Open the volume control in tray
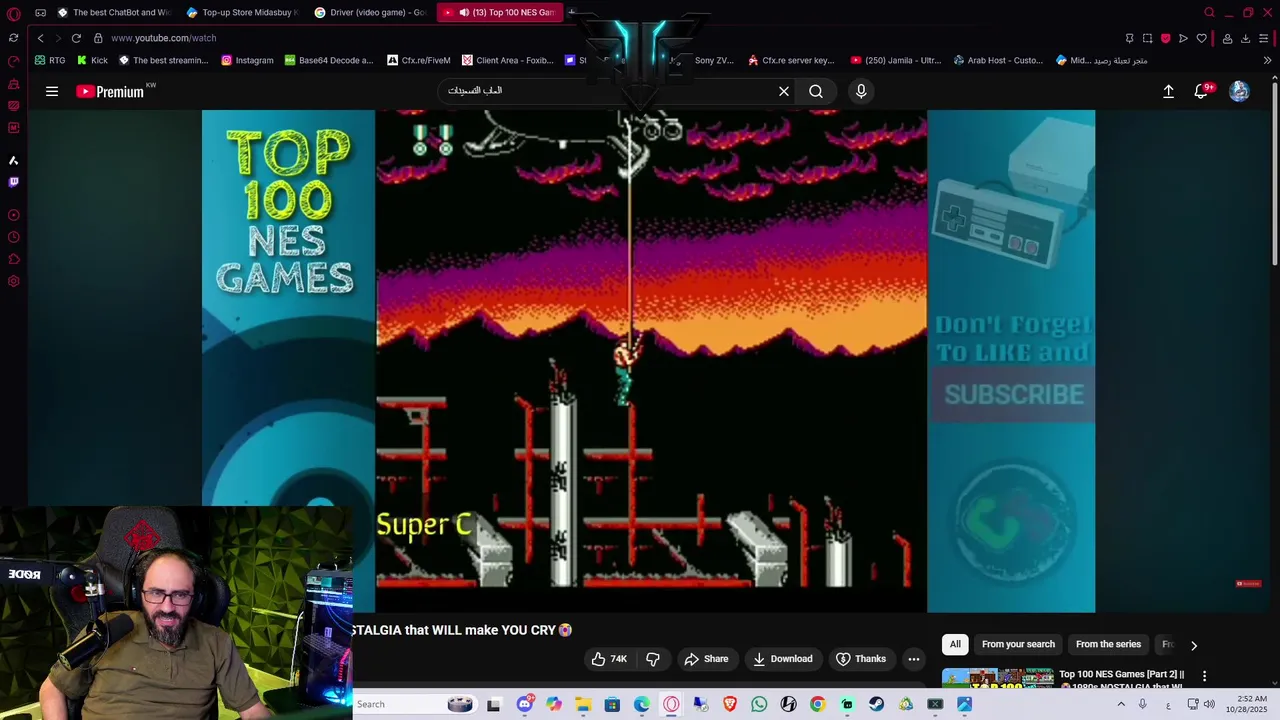1280x720 pixels. tap(1209, 704)
